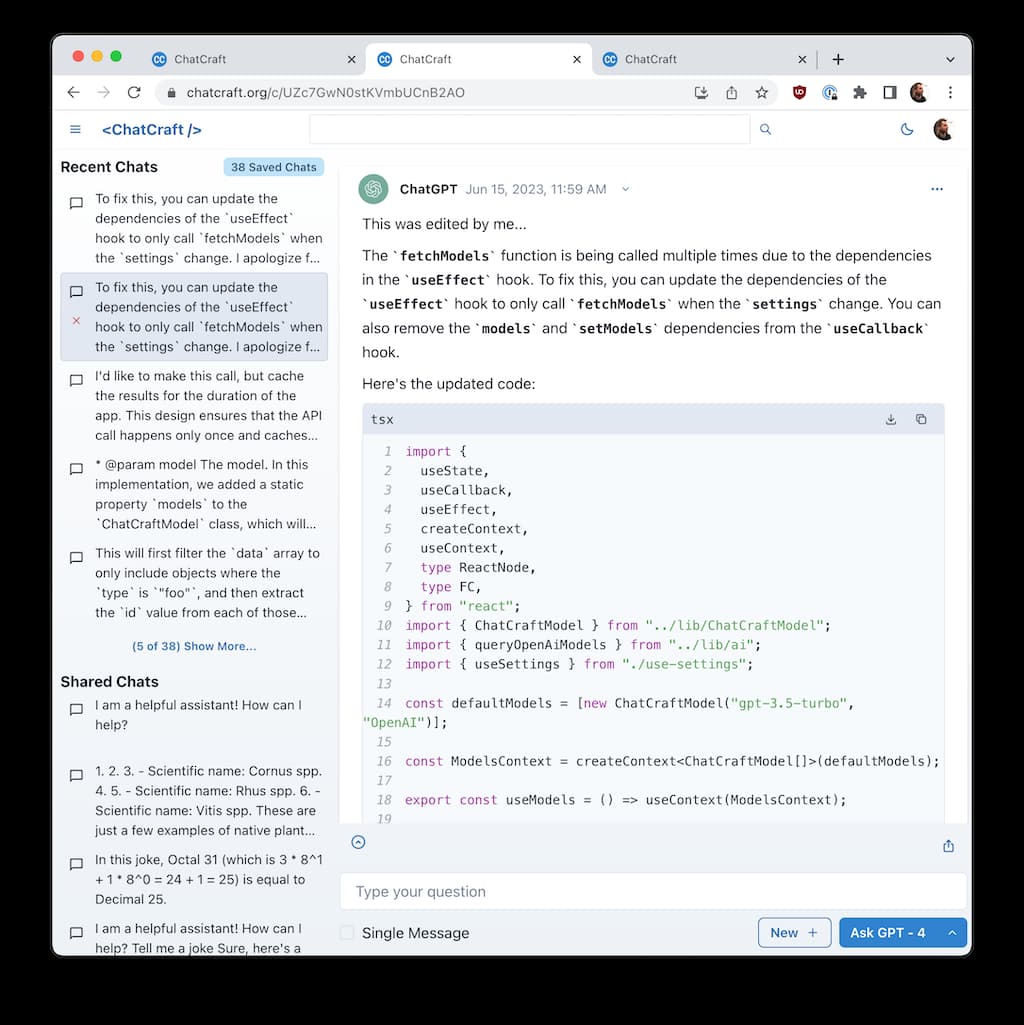Image resolution: width=1024 pixels, height=1025 pixels.
Task: Enable the Single Message checkbox
Action: click(x=347, y=933)
